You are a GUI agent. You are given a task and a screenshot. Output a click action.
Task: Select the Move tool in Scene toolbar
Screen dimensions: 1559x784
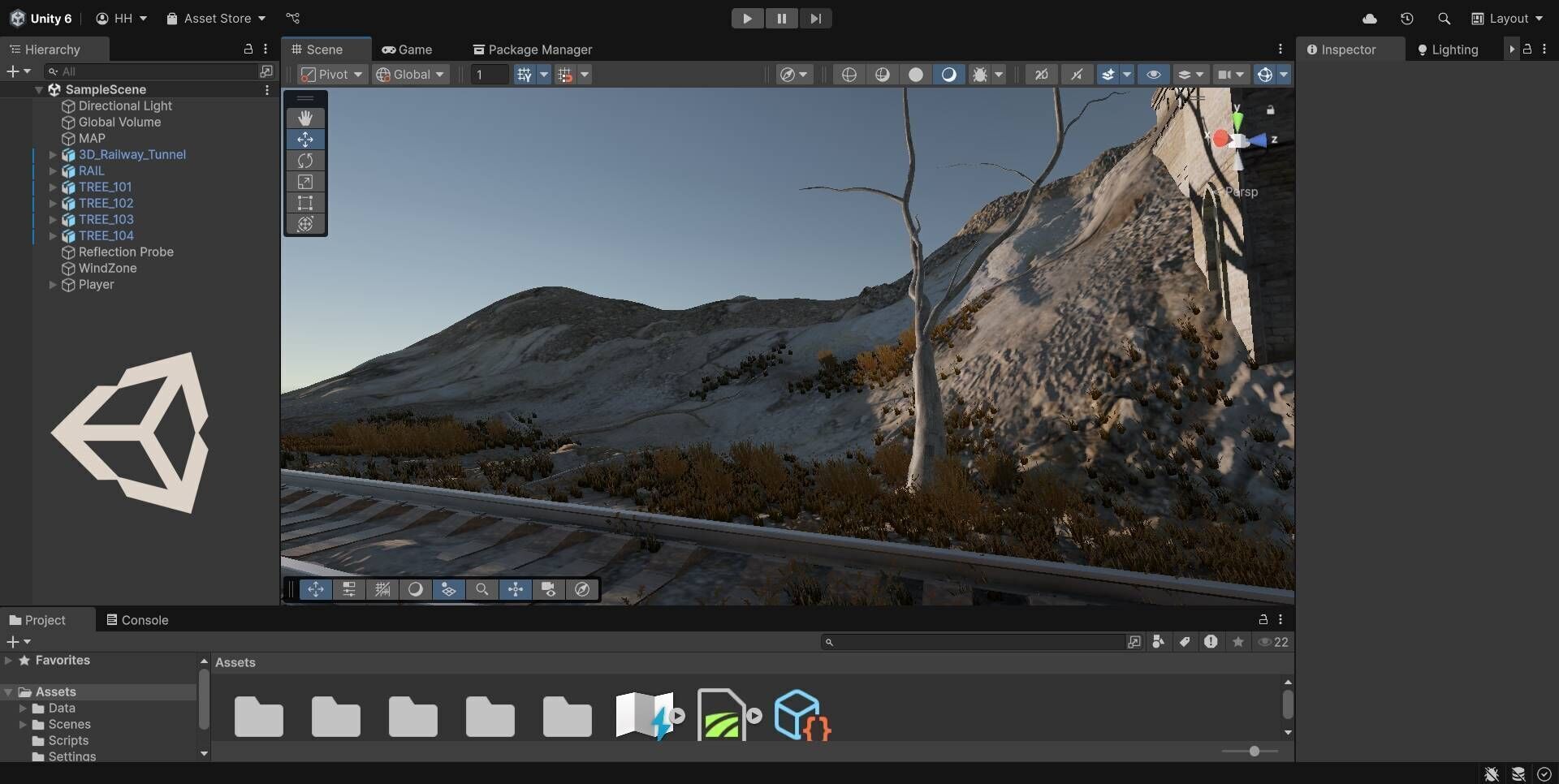coord(305,140)
